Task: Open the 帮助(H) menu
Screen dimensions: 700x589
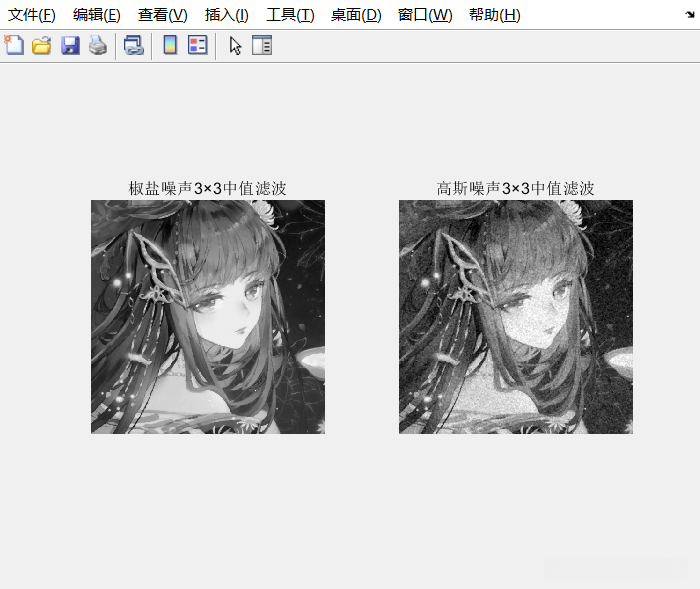Action: click(x=495, y=15)
